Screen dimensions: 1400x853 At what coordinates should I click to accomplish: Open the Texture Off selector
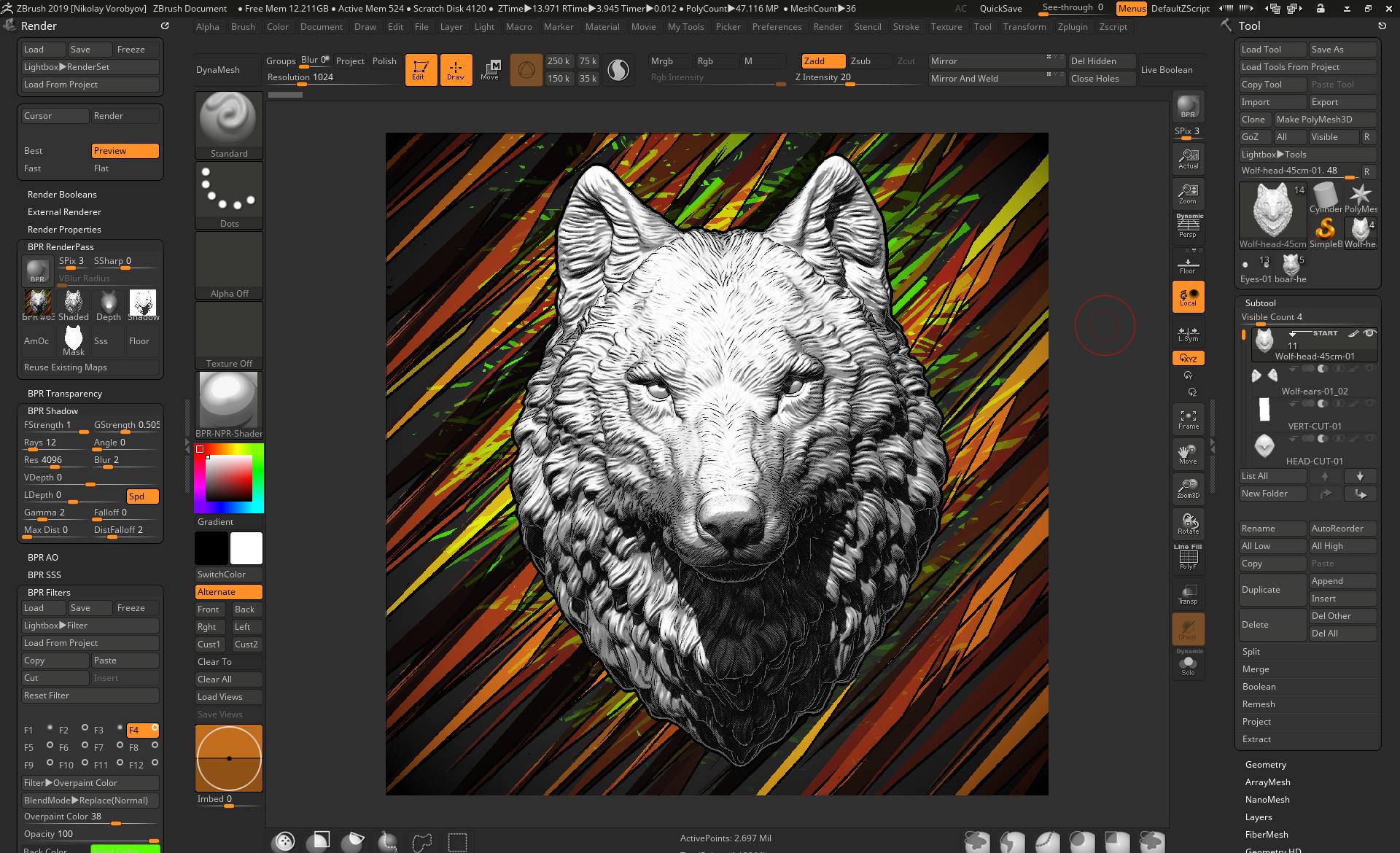tap(229, 335)
